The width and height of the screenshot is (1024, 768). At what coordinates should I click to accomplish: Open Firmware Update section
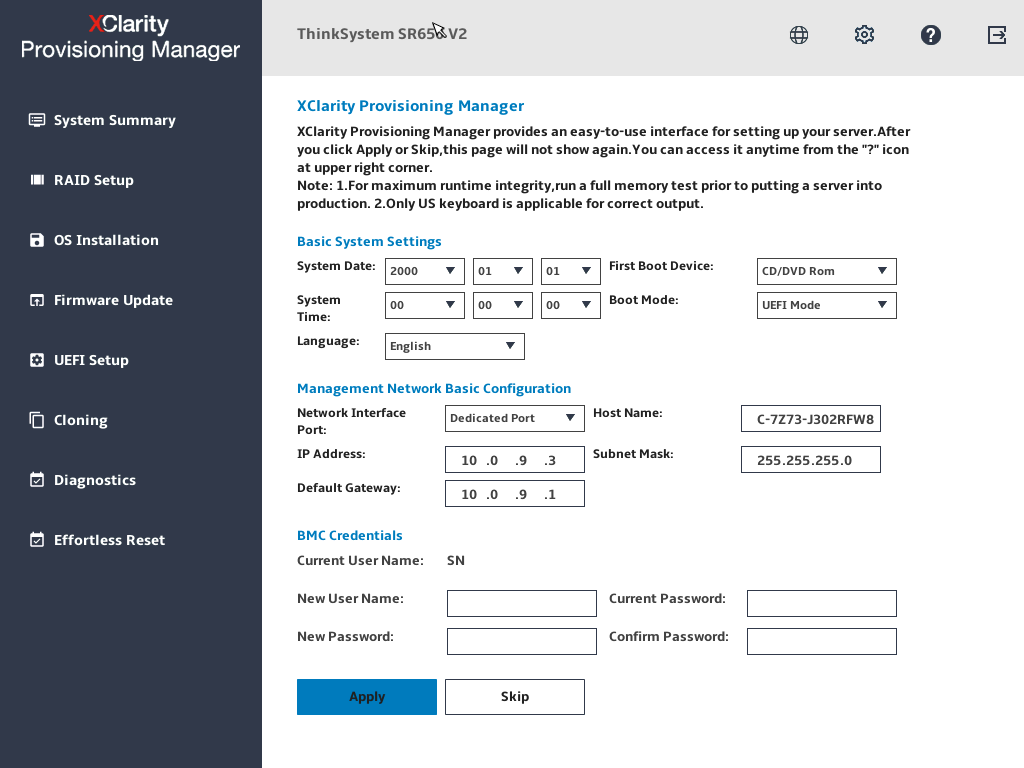click(114, 300)
